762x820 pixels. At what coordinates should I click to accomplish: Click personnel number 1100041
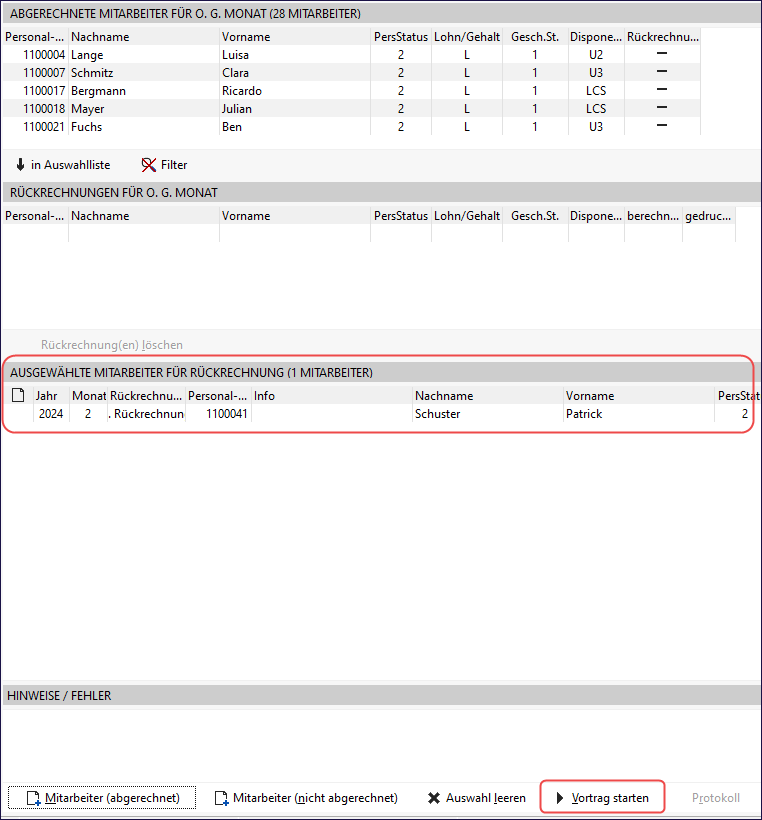[x=226, y=414]
